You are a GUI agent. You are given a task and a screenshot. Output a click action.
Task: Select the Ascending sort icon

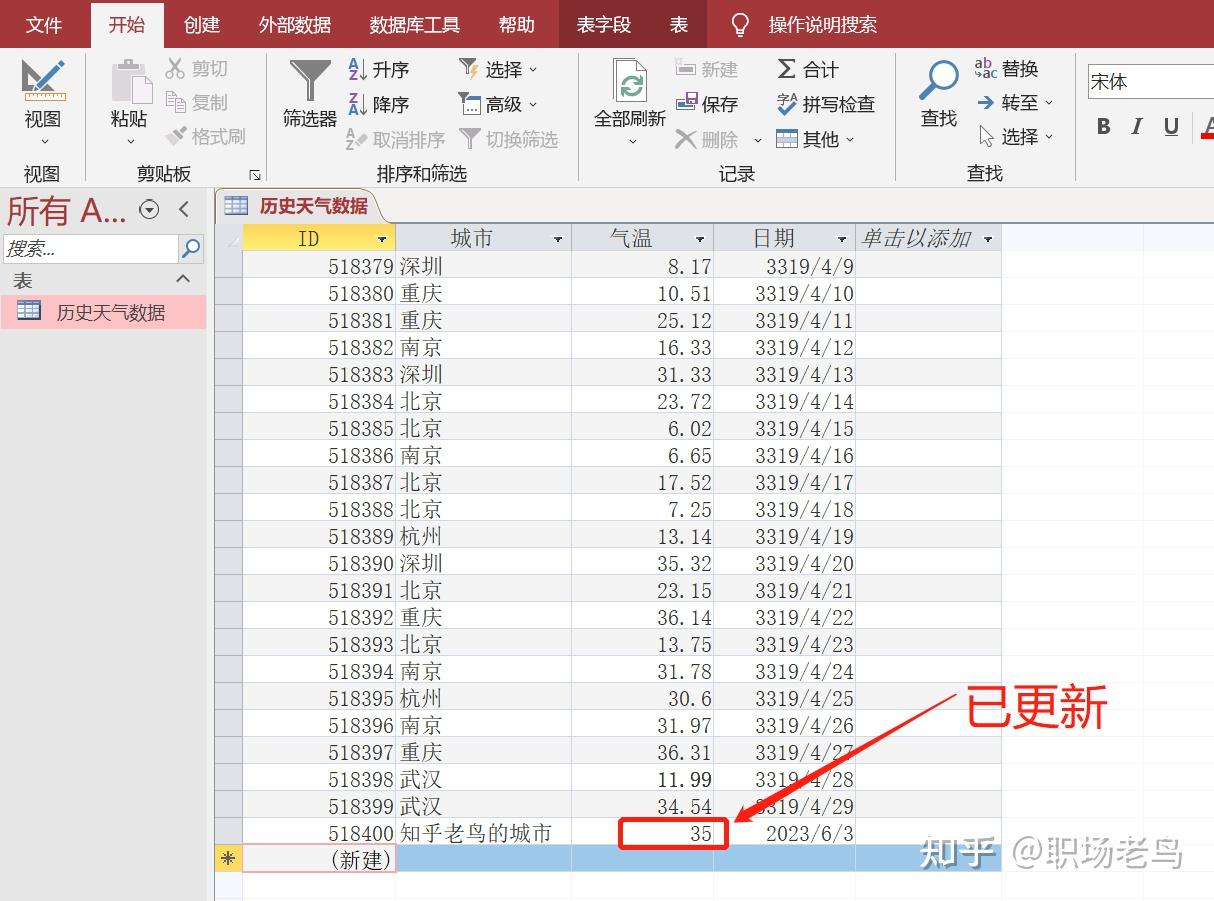click(357, 69)
